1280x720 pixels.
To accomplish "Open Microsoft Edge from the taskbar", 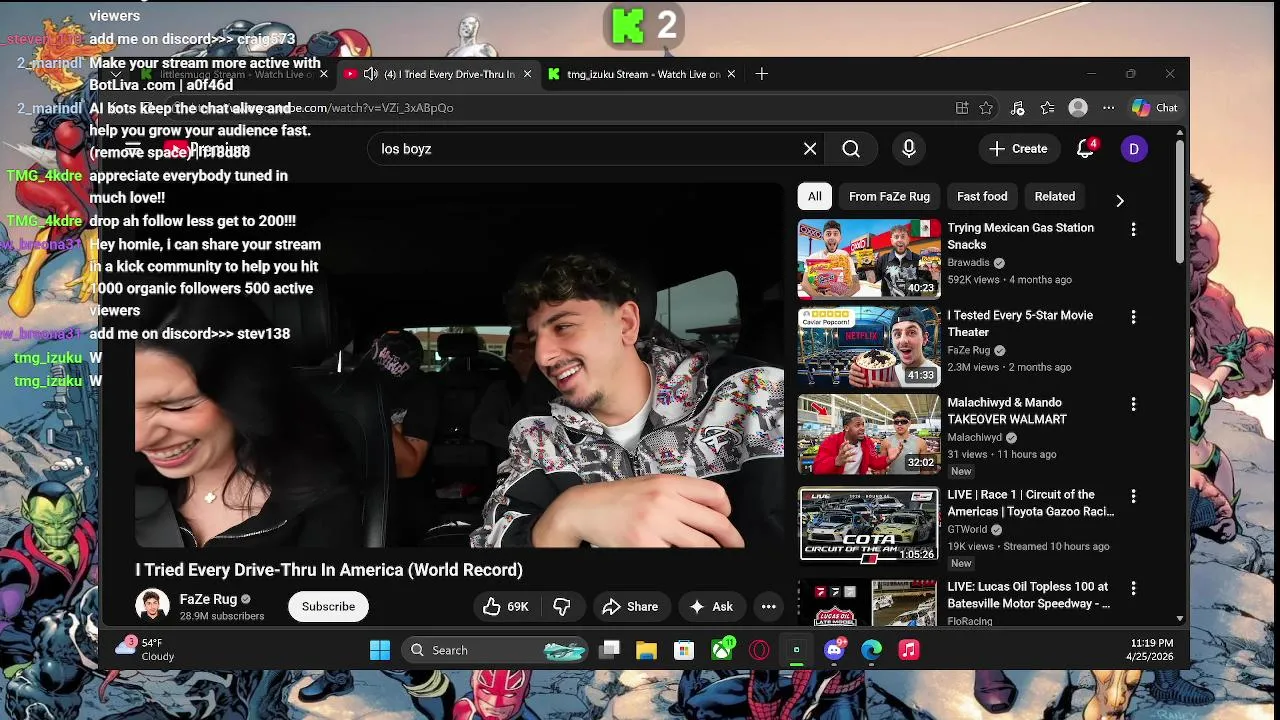I will (x=872, y=650).
